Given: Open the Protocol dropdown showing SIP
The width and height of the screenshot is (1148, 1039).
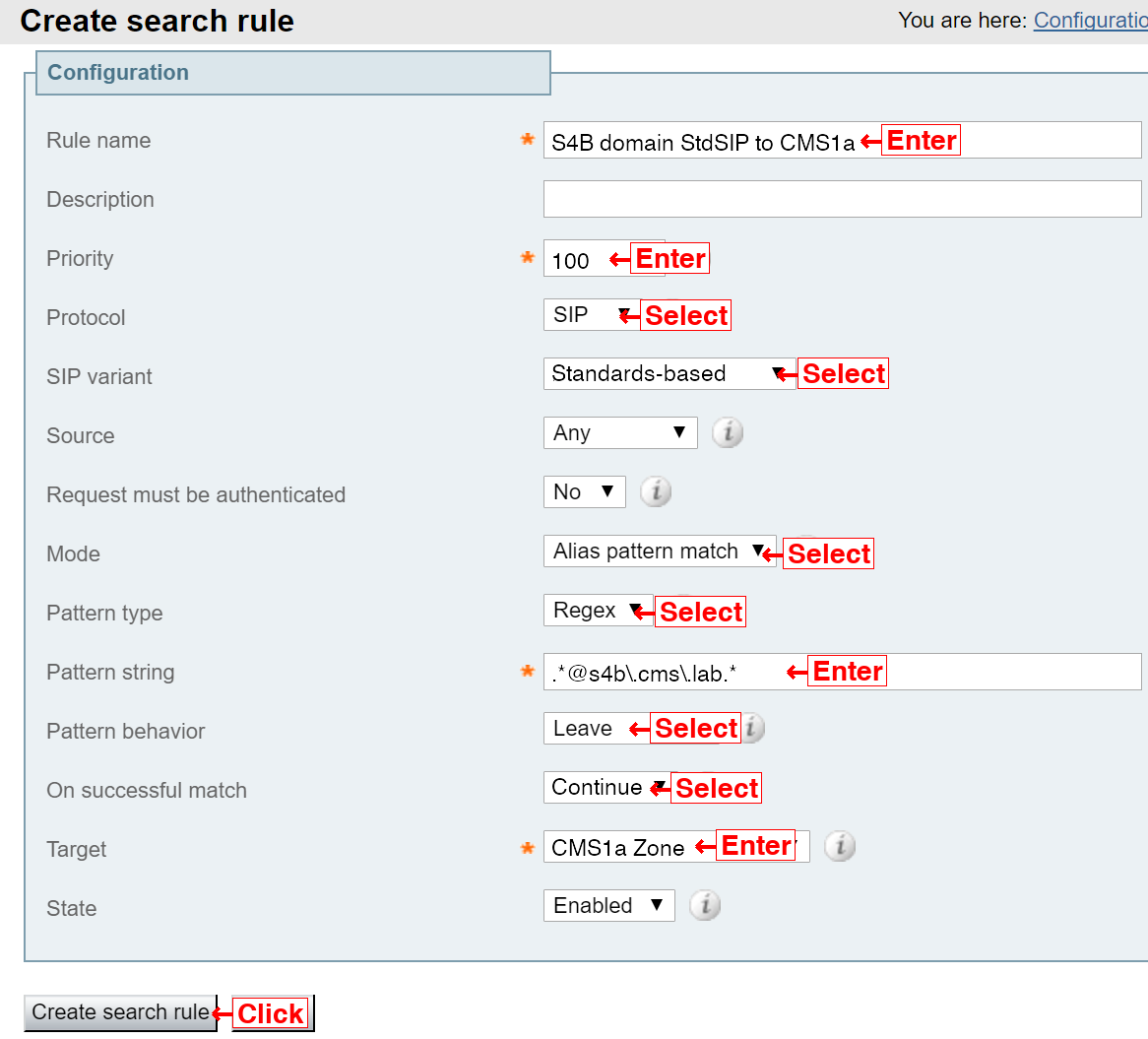Looking at the screenshot, I should point(592,315).
